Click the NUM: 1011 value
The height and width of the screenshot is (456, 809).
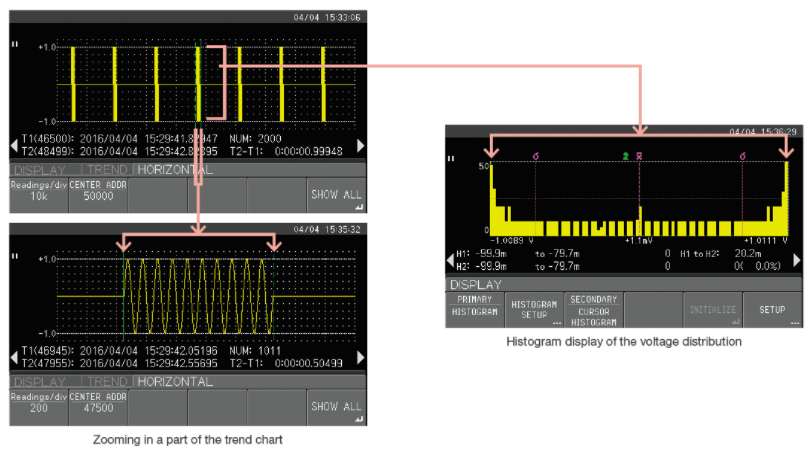click(255, 351)
